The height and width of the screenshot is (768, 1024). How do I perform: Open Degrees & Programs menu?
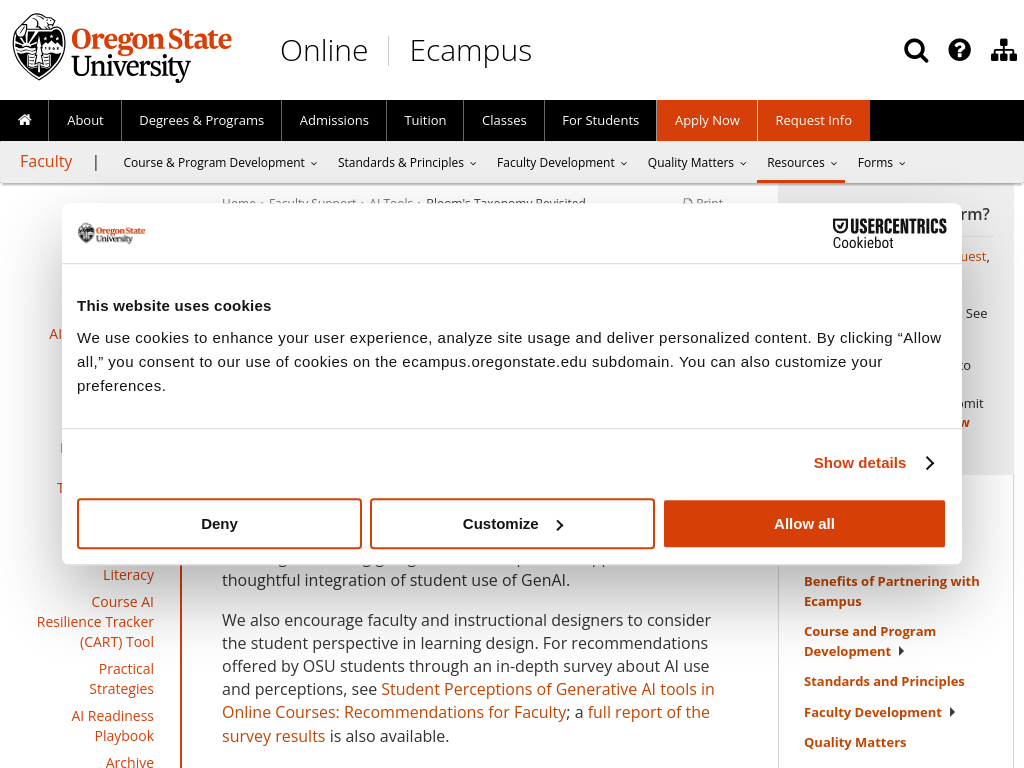pyautogui.click(x=201, y=121)
